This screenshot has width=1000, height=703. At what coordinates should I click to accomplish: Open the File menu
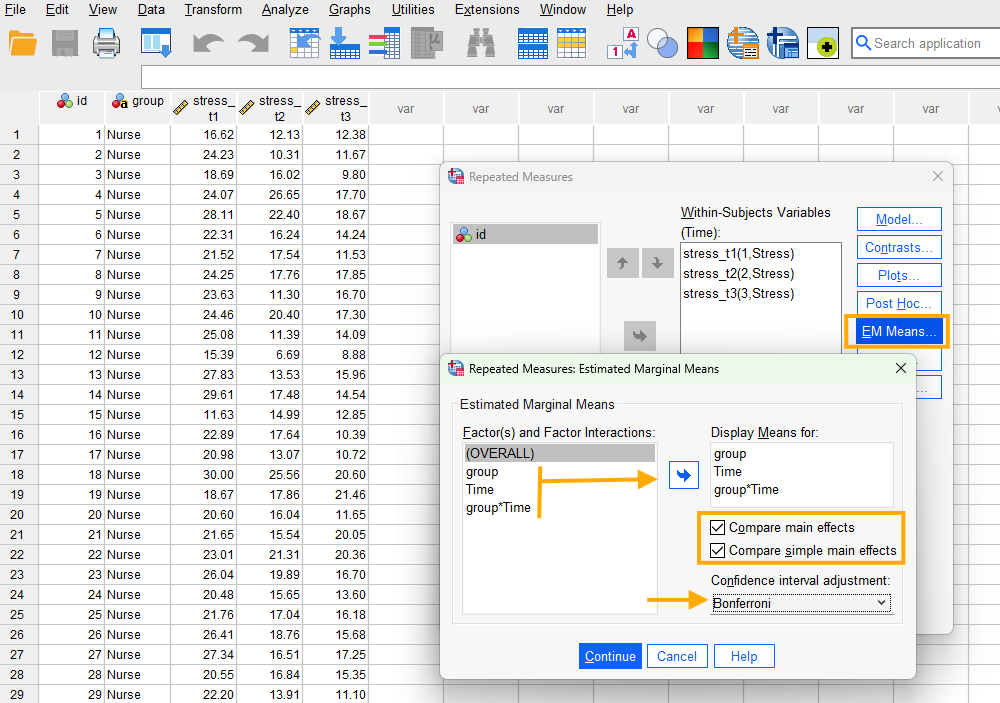(15, 10)
